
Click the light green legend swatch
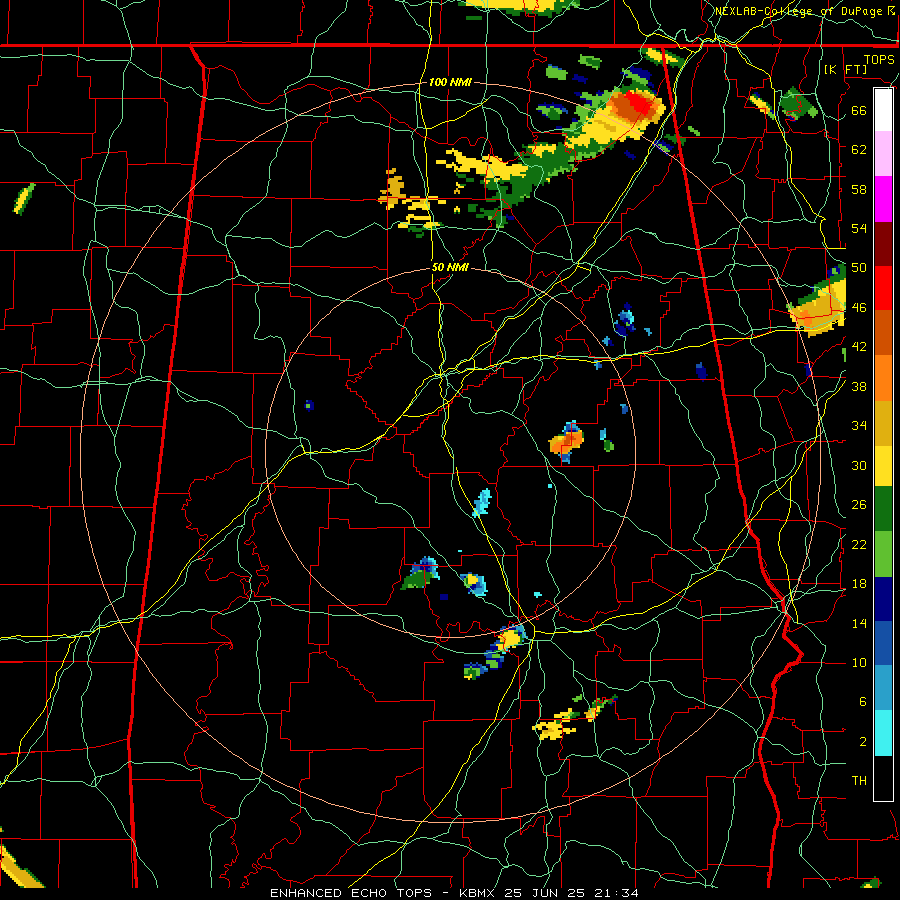click(x=883, y=554)
